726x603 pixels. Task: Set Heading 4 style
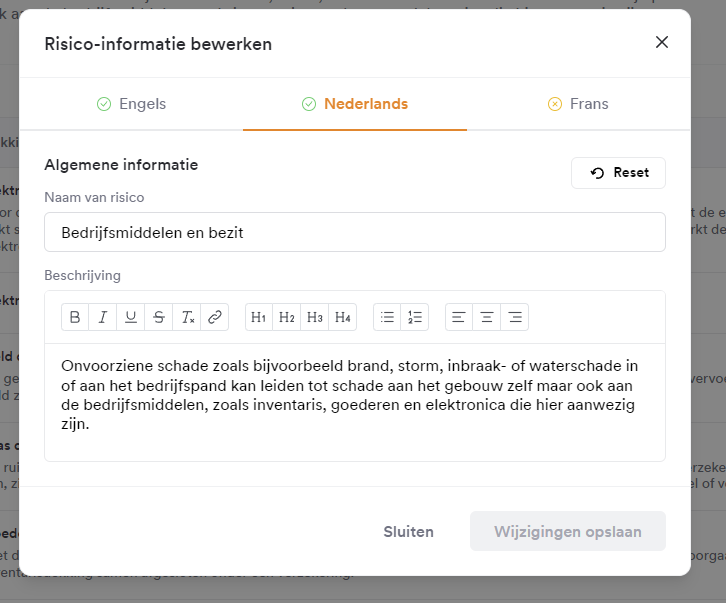click(x=343, y=317)
